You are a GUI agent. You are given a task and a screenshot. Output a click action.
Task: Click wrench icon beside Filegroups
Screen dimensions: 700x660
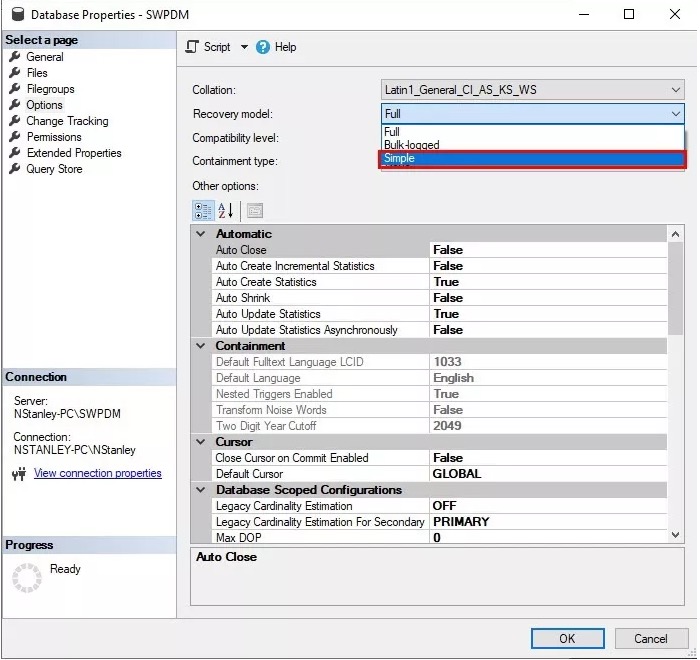click(15, 89)
